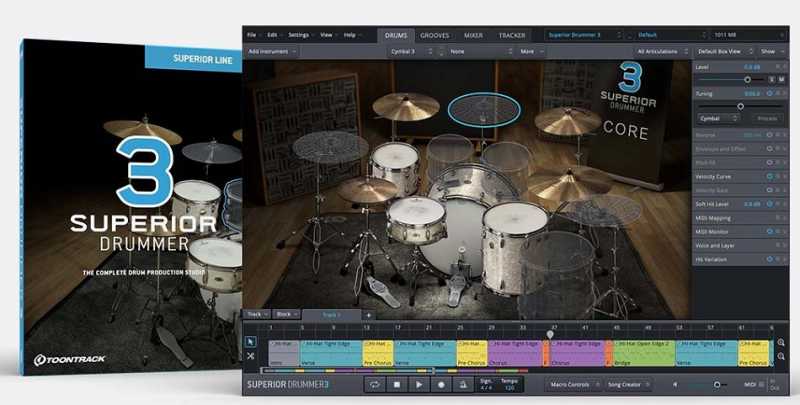Open the Move dropdown
Image resolution: width=800 pixels, height=405 pixels.
(x=532, y=52)
